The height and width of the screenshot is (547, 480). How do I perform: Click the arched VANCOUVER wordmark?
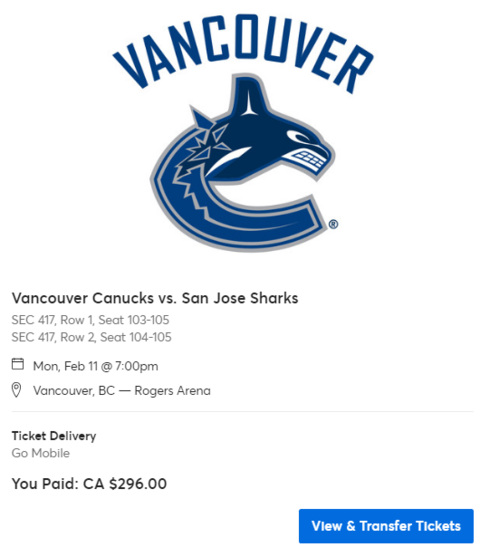click(243, 51)
